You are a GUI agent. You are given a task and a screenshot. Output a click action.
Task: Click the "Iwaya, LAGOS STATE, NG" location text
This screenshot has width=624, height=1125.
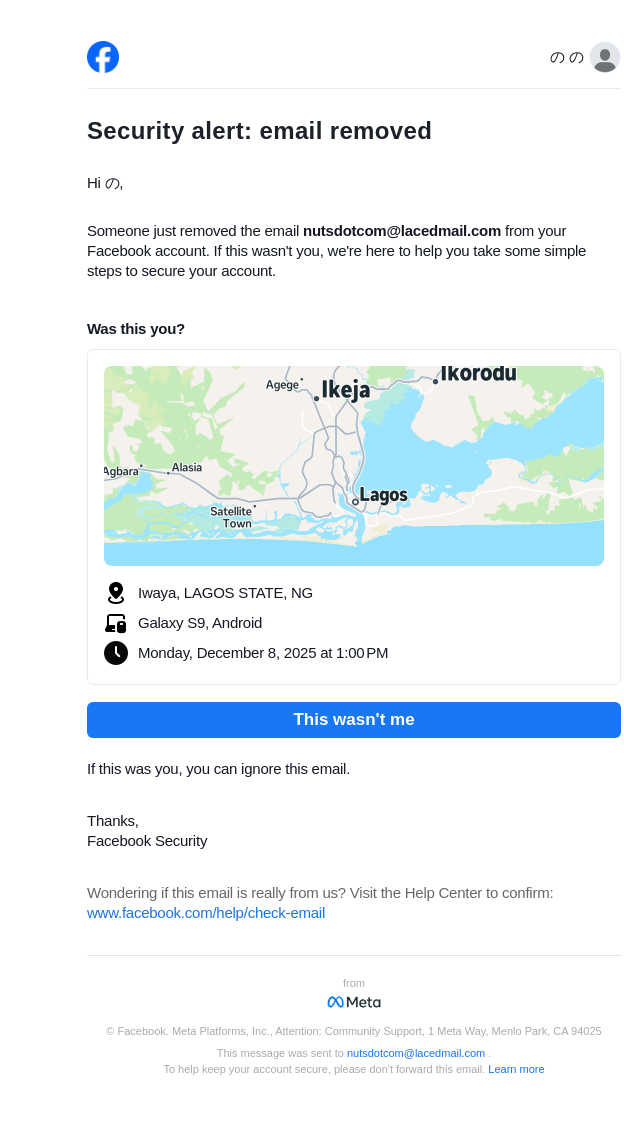[225, 593]
